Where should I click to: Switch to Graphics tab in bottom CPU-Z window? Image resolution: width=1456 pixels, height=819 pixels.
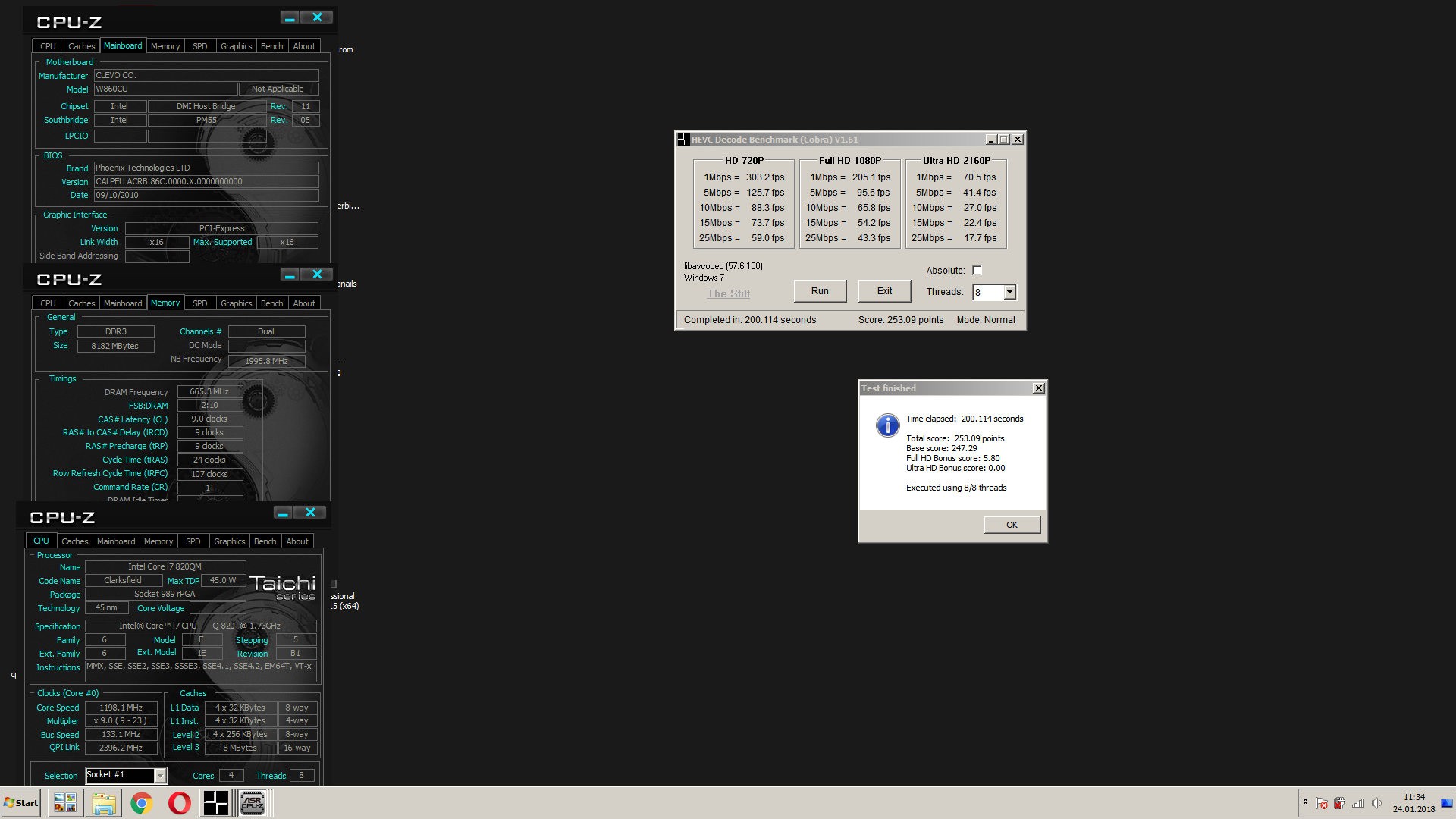click(230, 541)
